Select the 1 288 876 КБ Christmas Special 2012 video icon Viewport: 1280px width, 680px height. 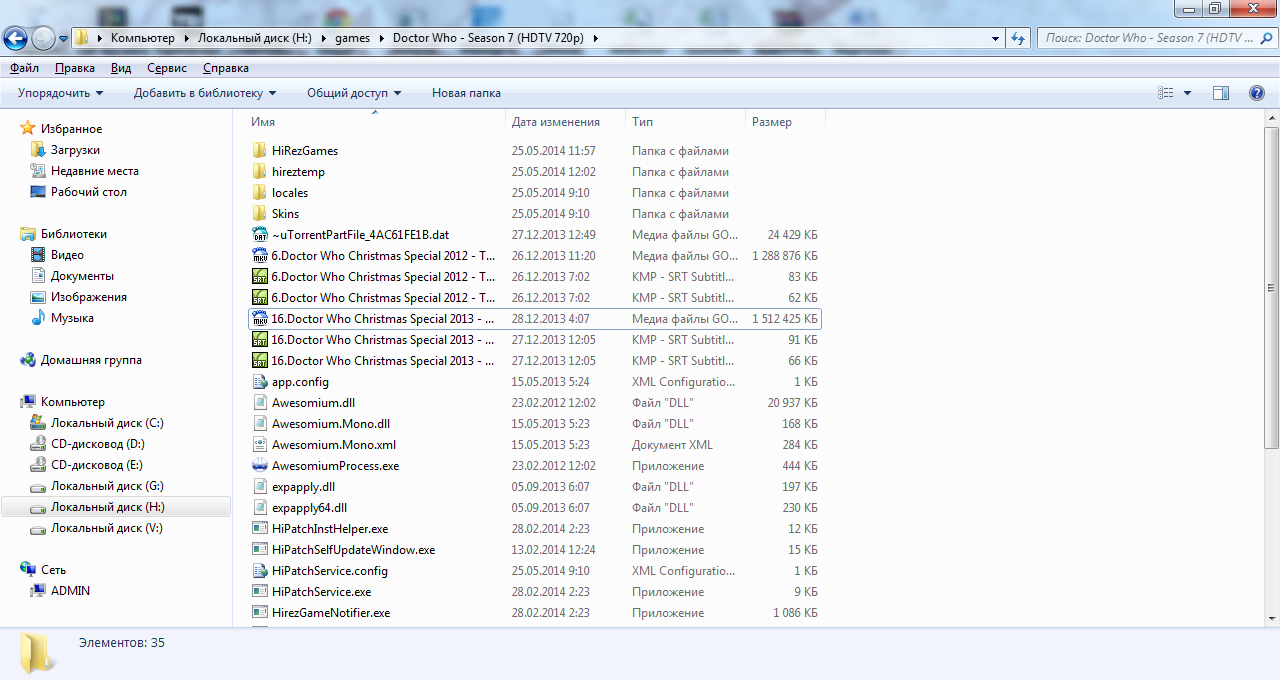click(260, 256)
